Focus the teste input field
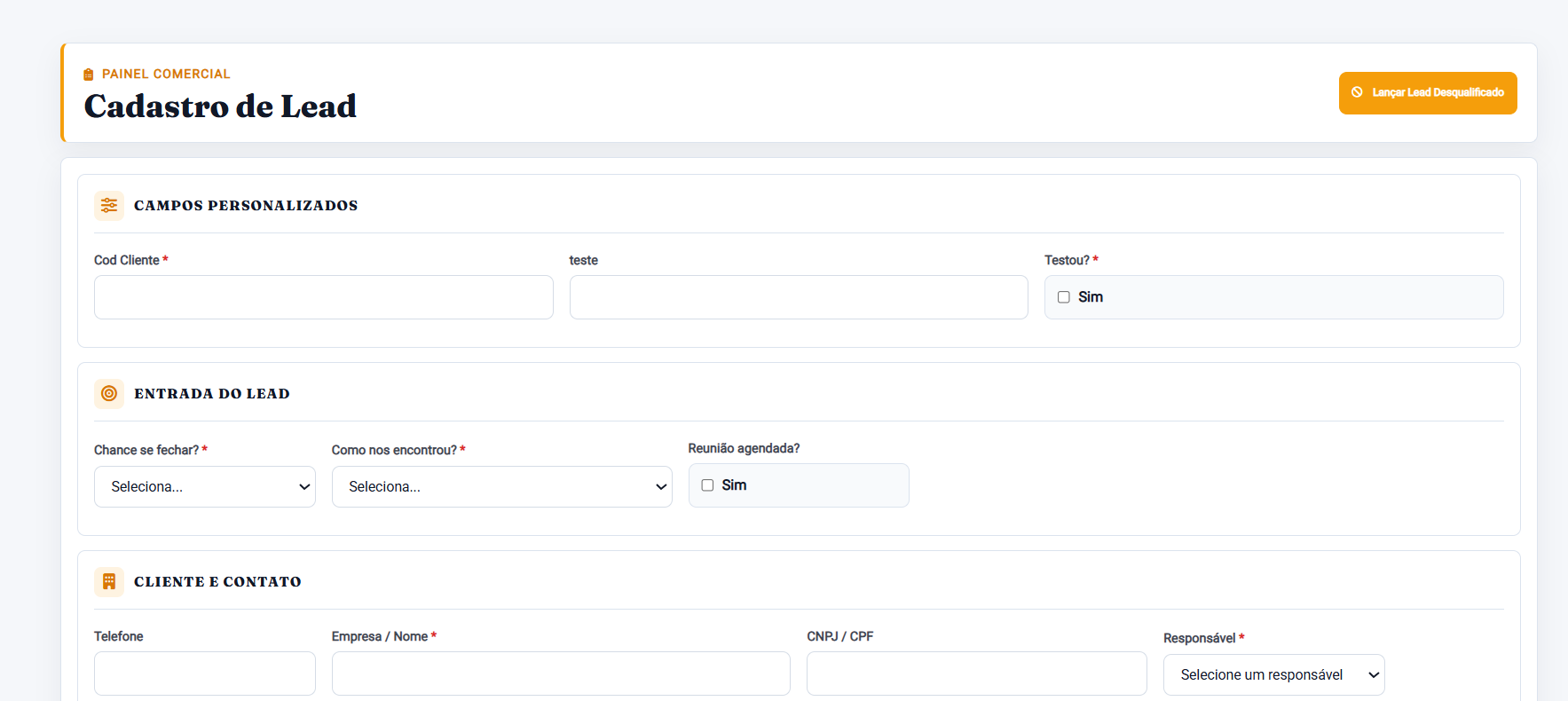This screenshot has width=1568, height=701. point(799,297)
